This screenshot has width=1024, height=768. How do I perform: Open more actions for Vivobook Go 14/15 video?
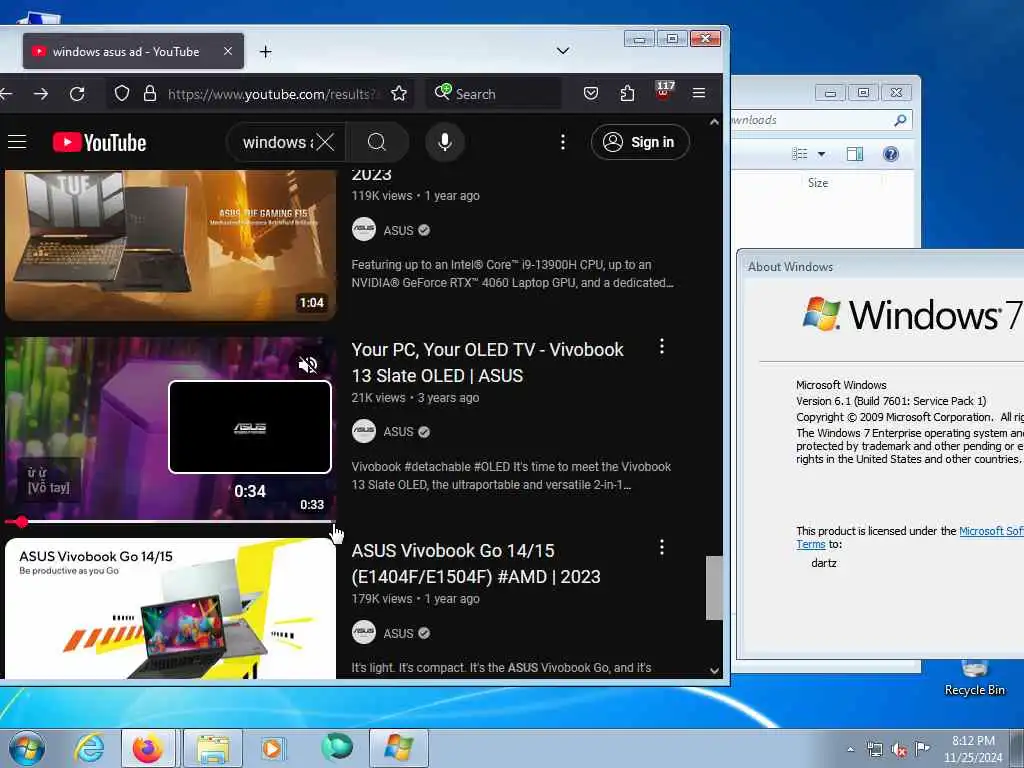[x=662, y=547]
